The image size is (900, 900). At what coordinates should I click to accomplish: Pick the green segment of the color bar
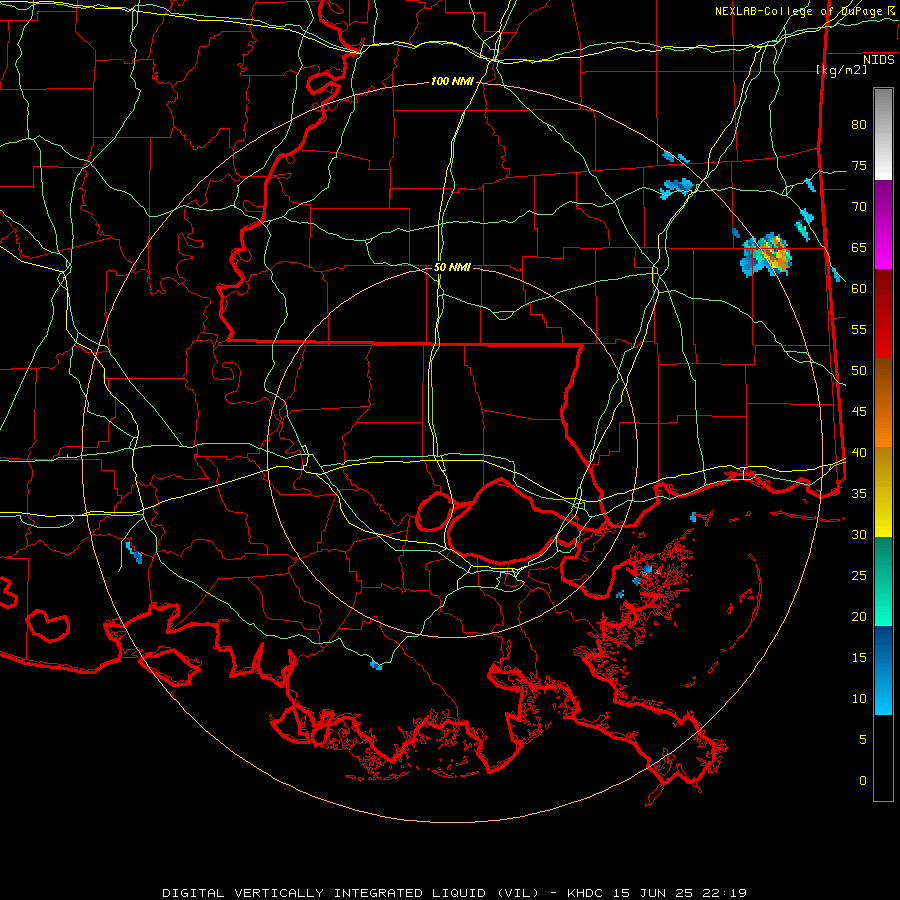[883, 581]
